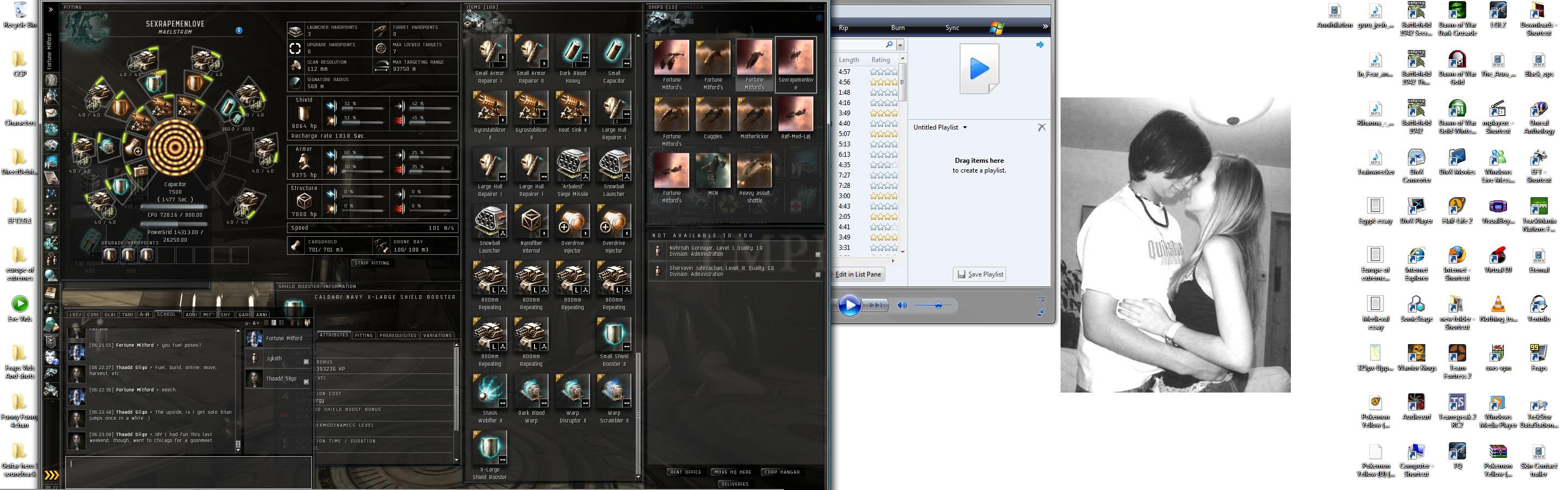Select the Small Shield Booster II item
1568x490 pixels.
(x=614, y=342)
